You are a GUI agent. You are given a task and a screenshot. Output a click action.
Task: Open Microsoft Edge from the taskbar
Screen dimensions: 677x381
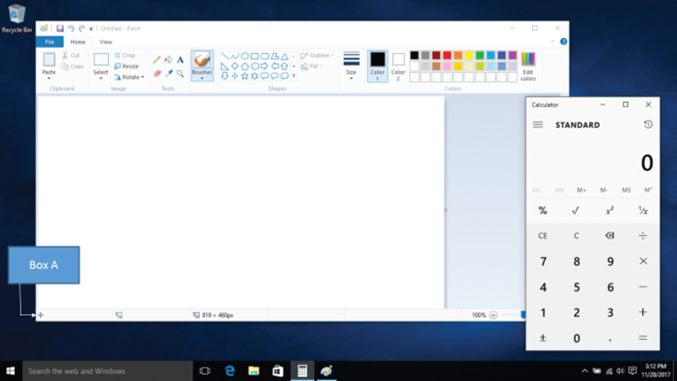230,371
